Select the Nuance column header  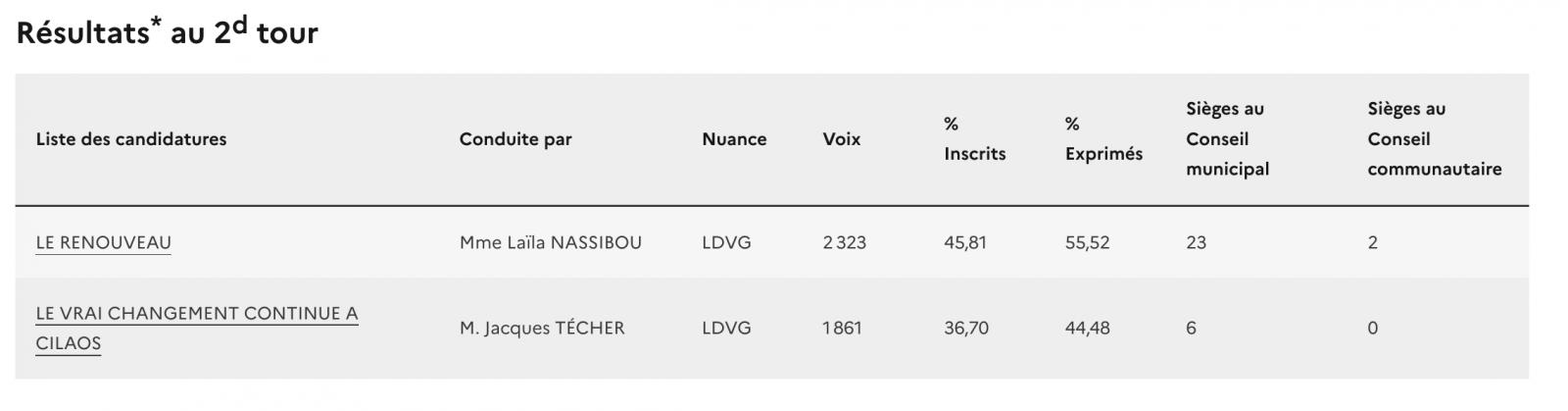click(734, 139)
